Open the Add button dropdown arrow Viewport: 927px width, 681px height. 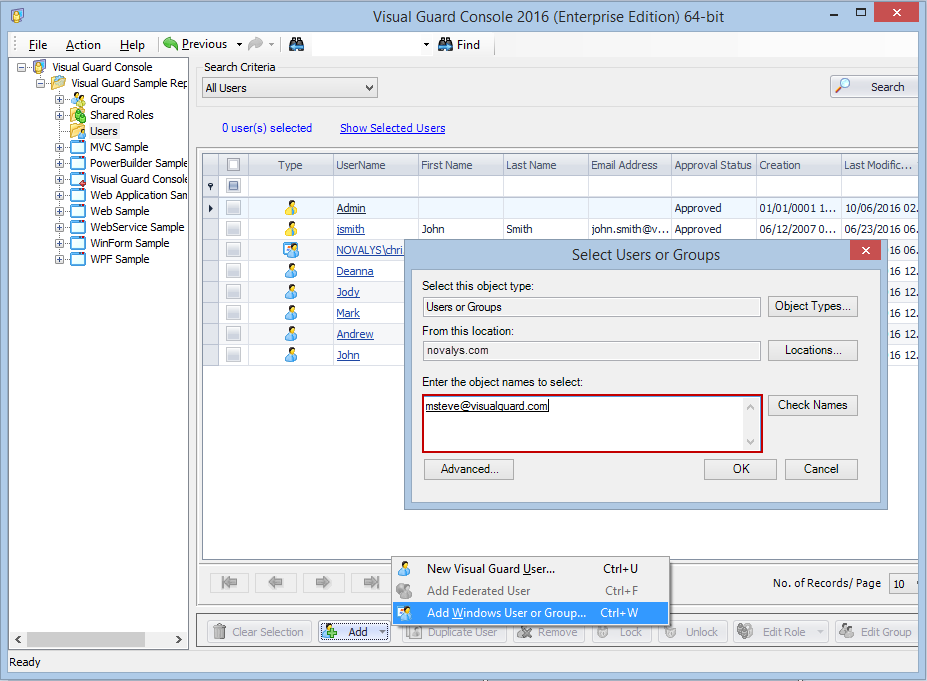pyautogui.click(x=383, y=632)
